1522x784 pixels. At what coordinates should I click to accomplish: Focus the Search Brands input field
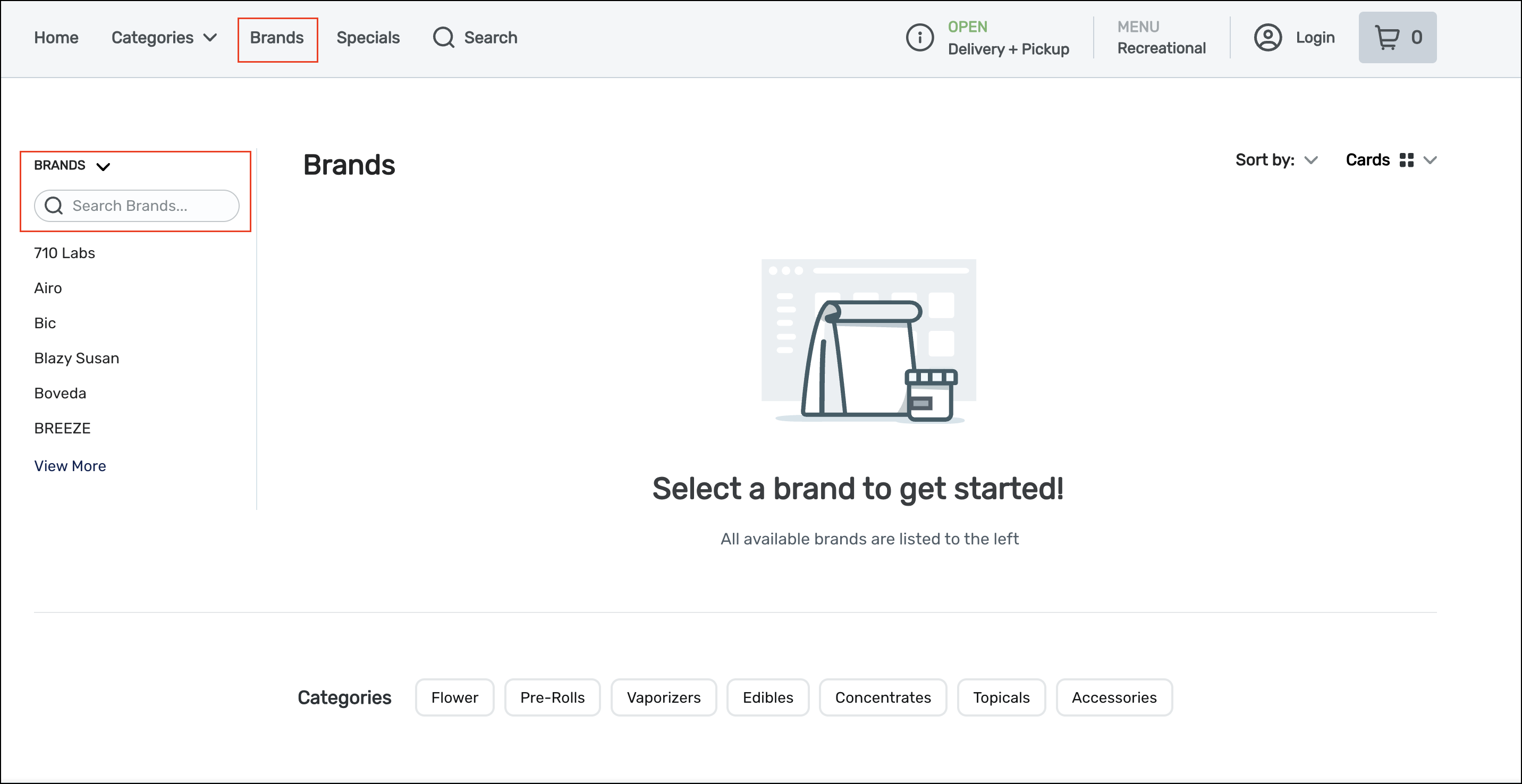[137, 206]
